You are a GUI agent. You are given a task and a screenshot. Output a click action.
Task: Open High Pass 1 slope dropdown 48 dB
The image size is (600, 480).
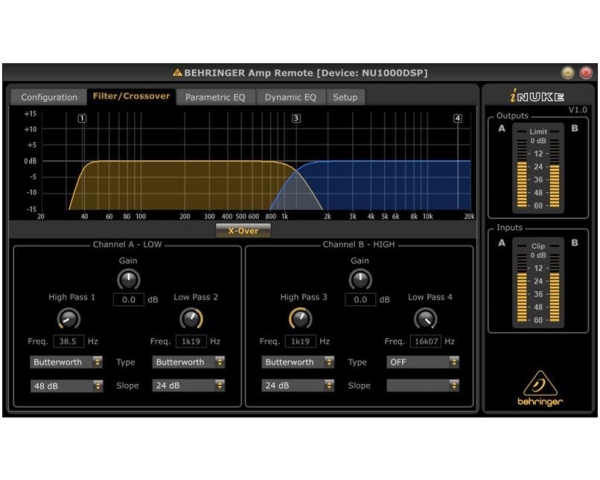(x=66, y=386)
